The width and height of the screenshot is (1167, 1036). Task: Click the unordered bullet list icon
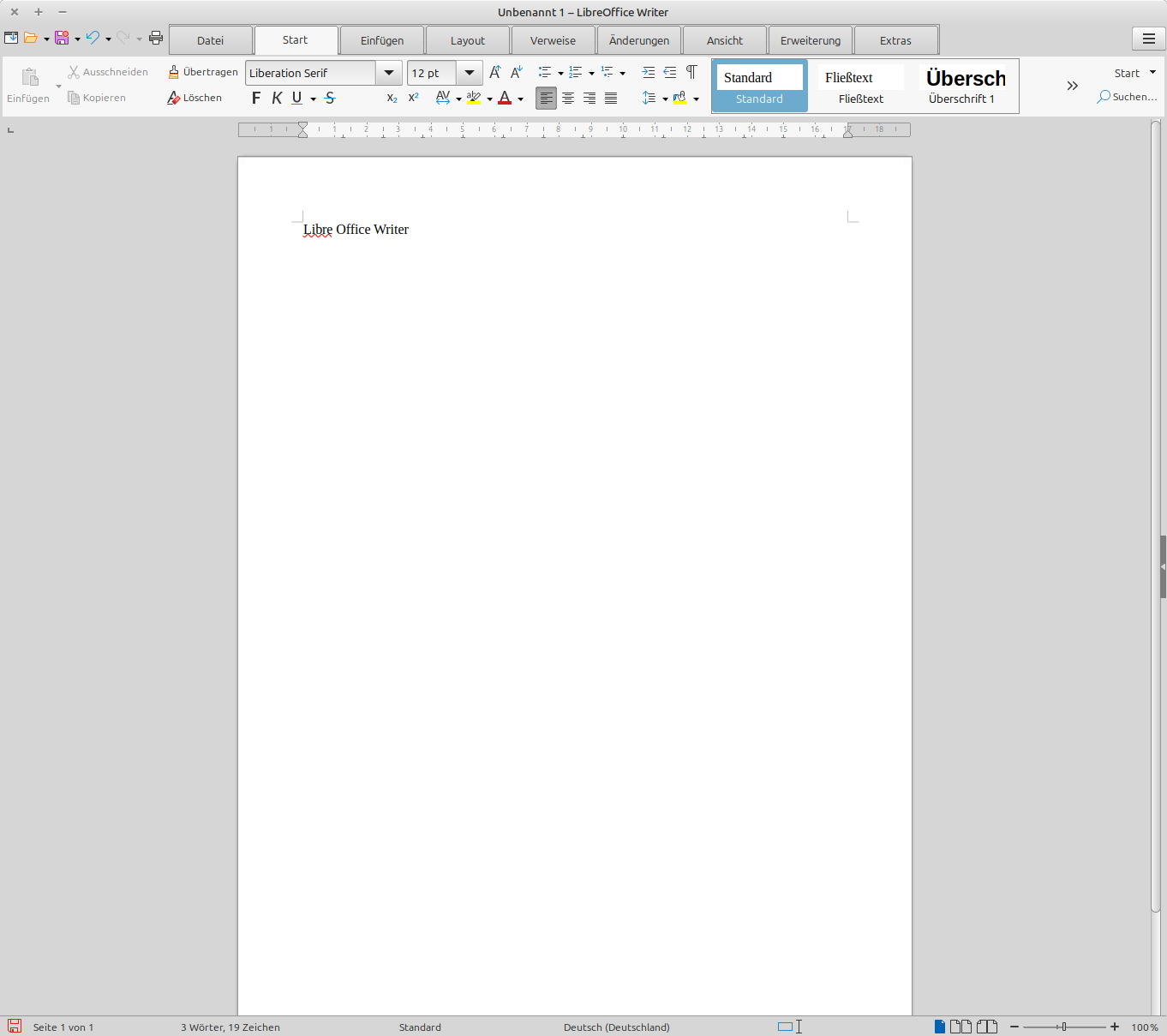pyautogui.click(x=545, y=73)
